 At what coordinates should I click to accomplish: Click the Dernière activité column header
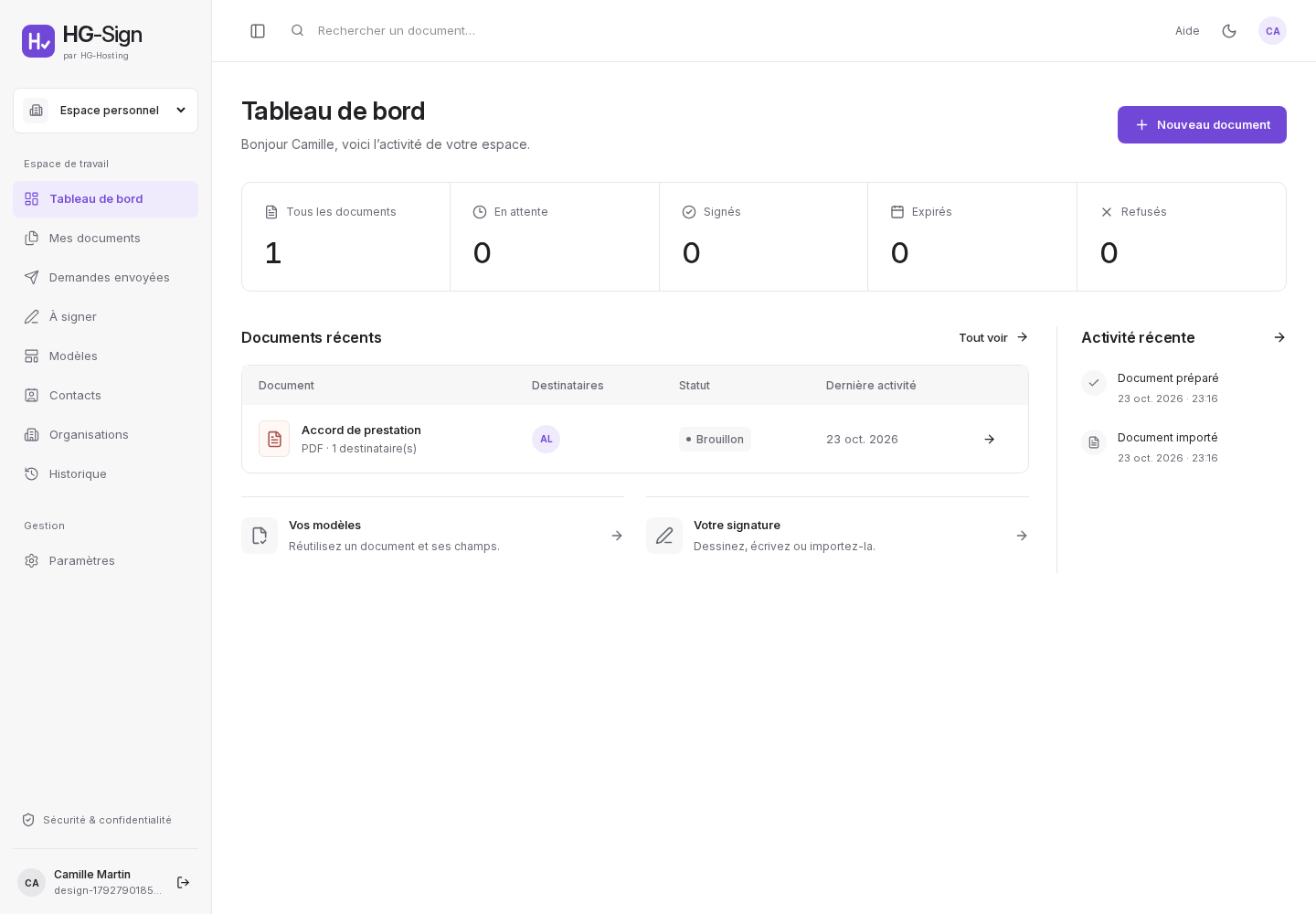[x=871, y=386]
